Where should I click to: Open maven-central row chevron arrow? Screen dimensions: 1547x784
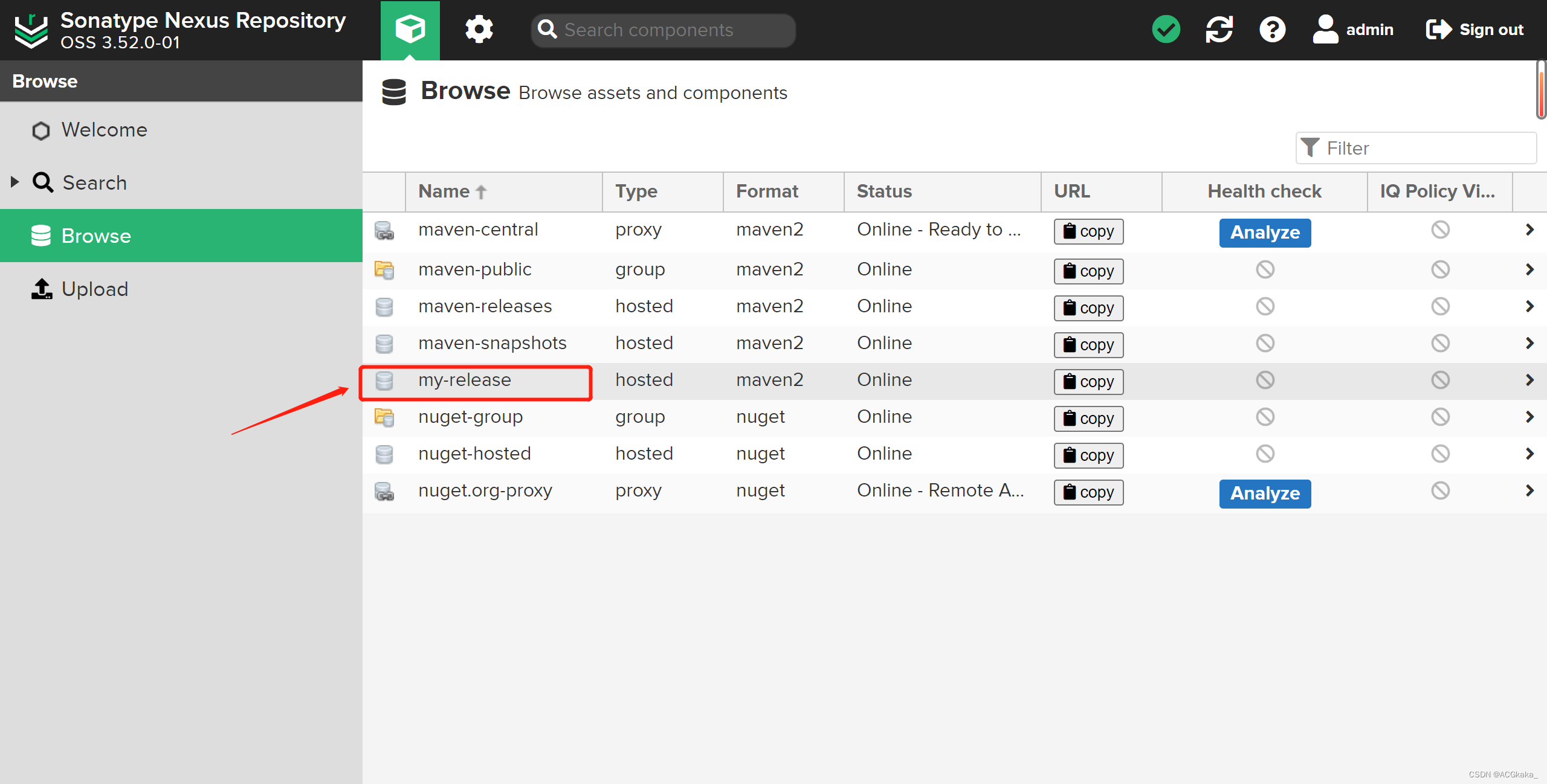point(1529,230)
